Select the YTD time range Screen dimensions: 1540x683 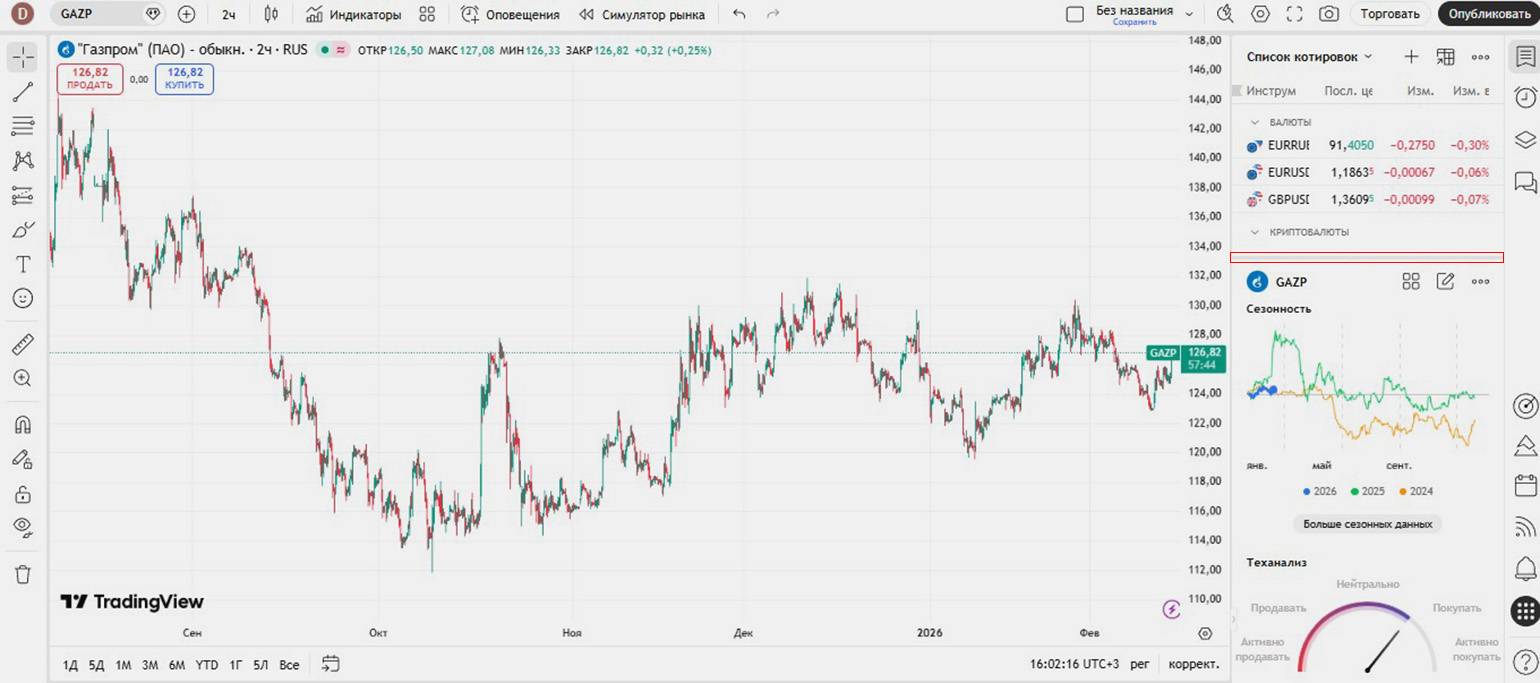pos(207,665)
